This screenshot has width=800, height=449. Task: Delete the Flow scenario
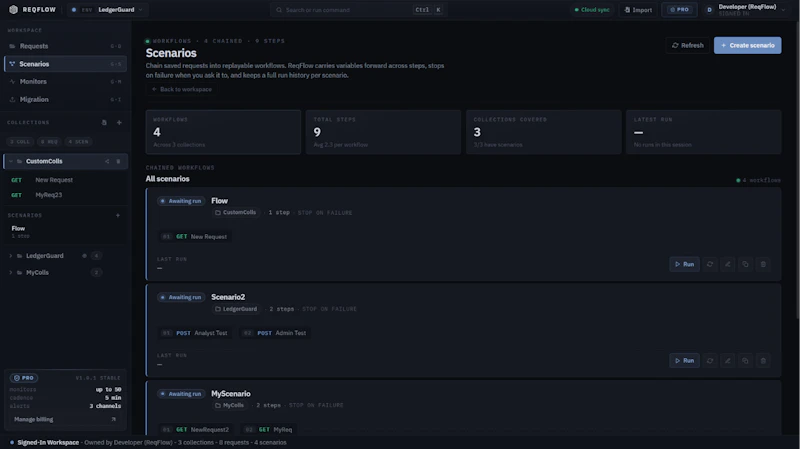tap(763, 264)
